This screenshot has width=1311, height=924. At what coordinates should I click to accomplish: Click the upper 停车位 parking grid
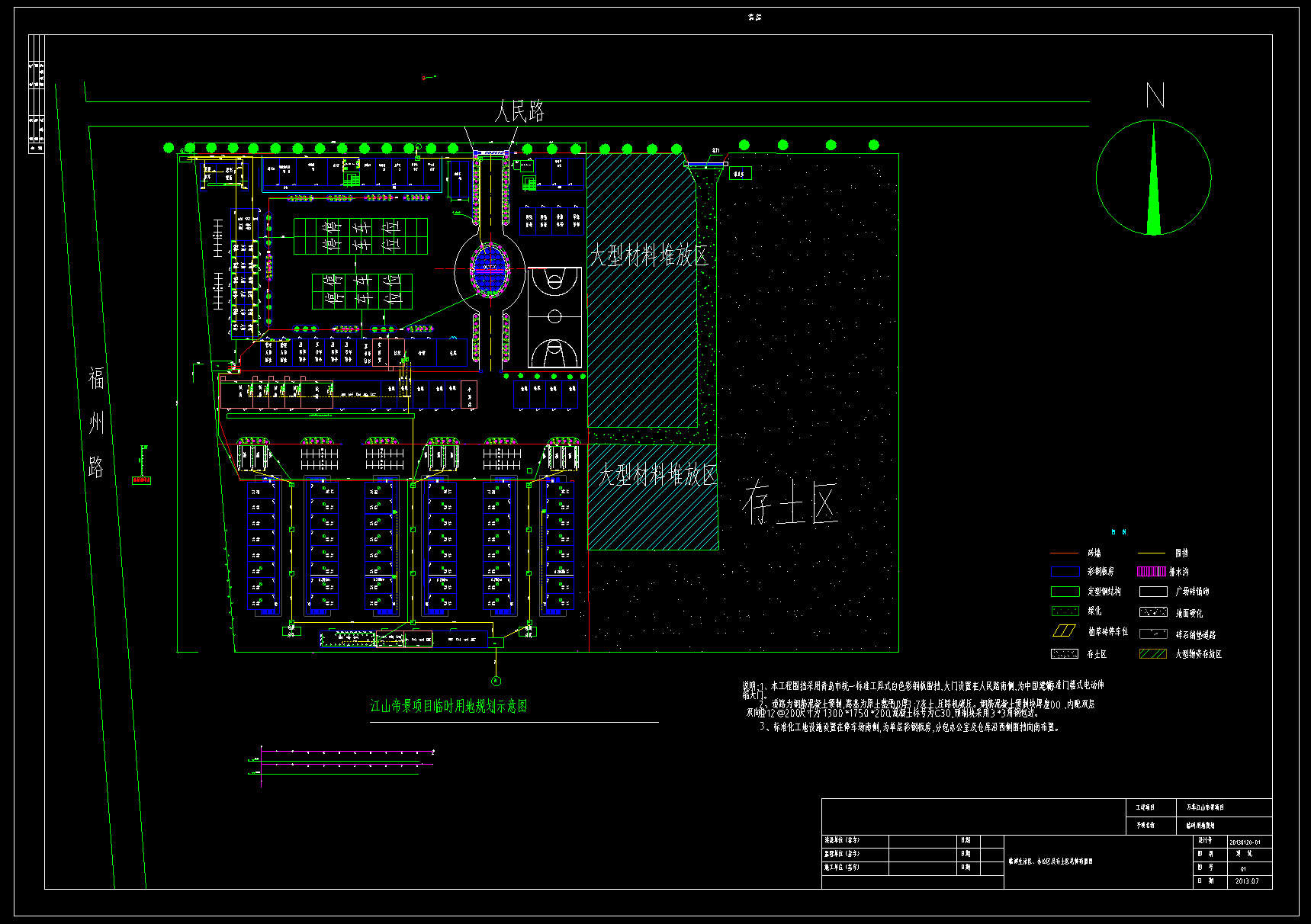[361, 236]
